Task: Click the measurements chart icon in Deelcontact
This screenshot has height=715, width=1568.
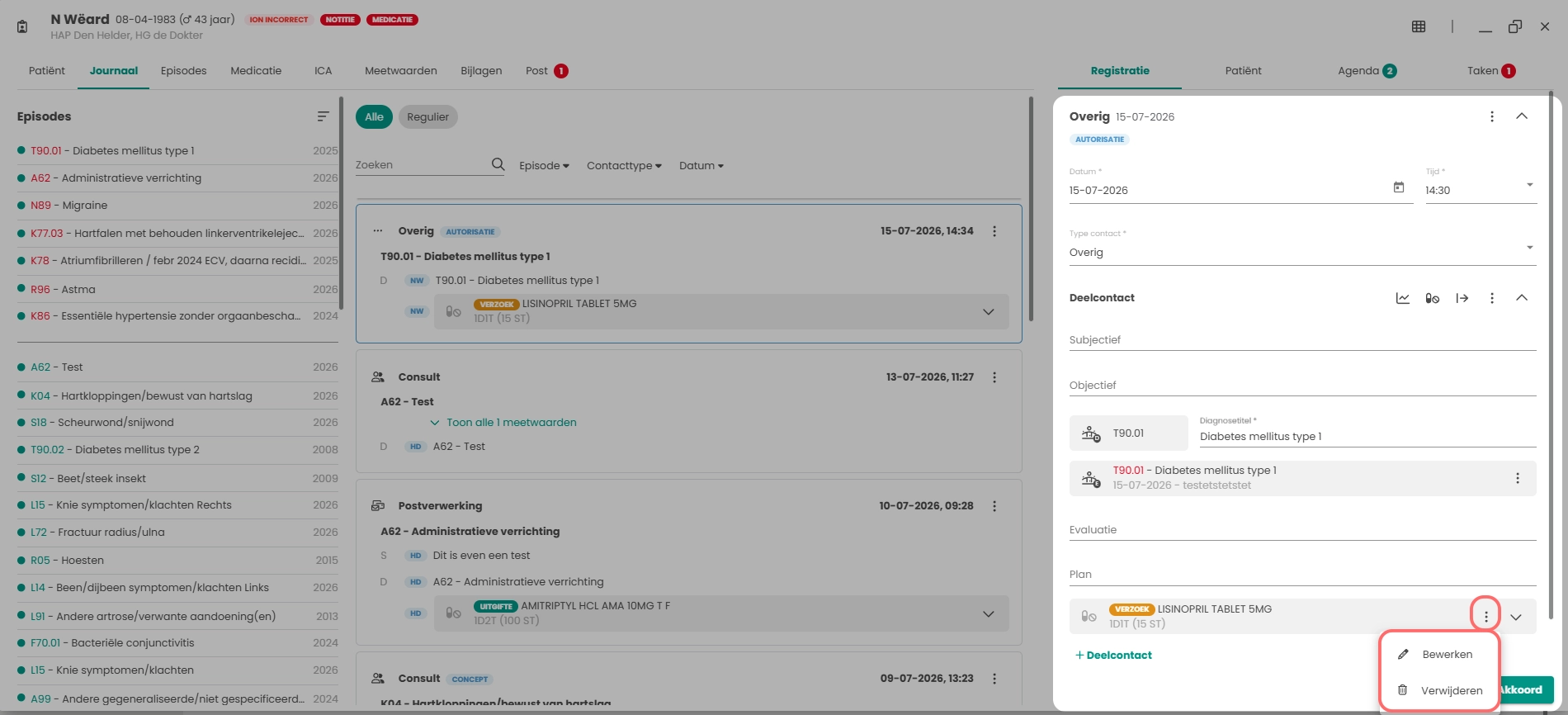Action: pyautogui.click(x=1403, y=298)
